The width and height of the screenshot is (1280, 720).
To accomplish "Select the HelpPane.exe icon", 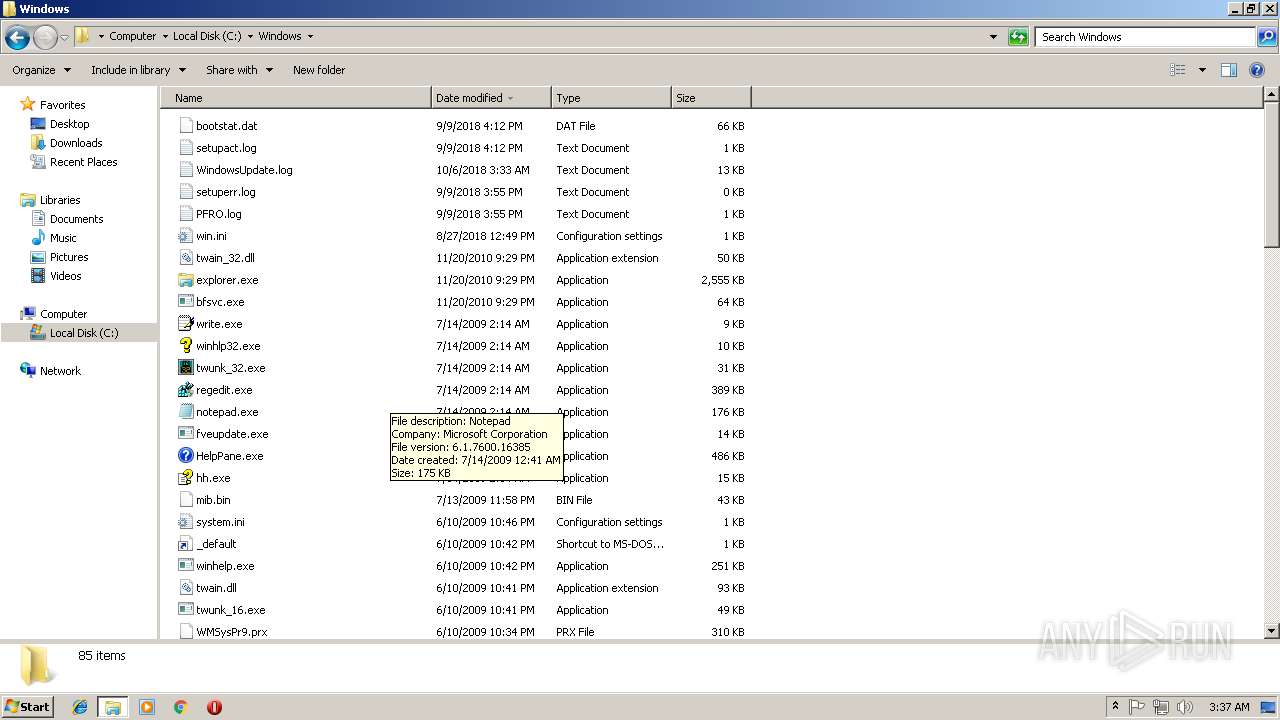I will pyautogui.click(x=185, y=456).
